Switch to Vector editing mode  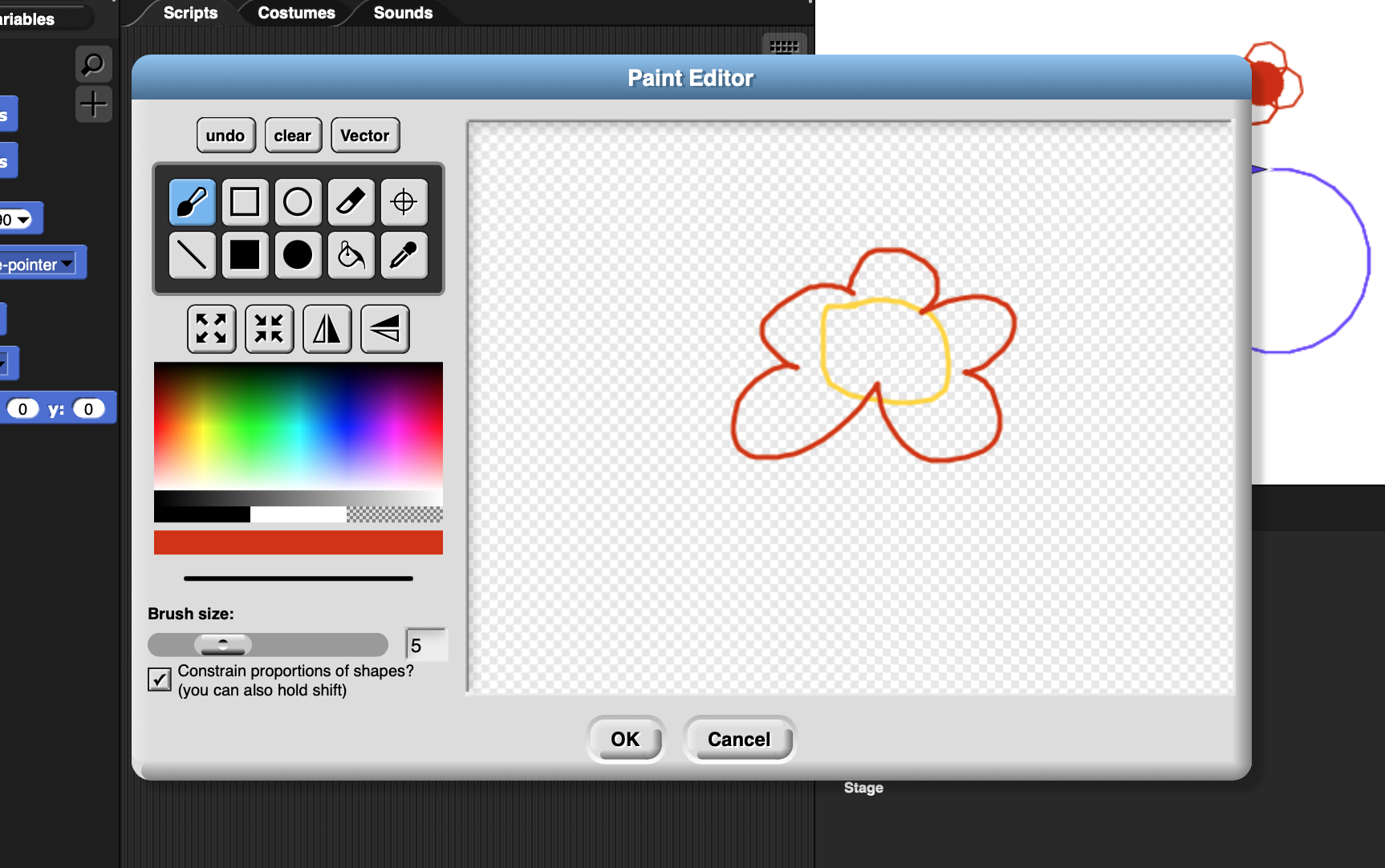coord(364,136)
